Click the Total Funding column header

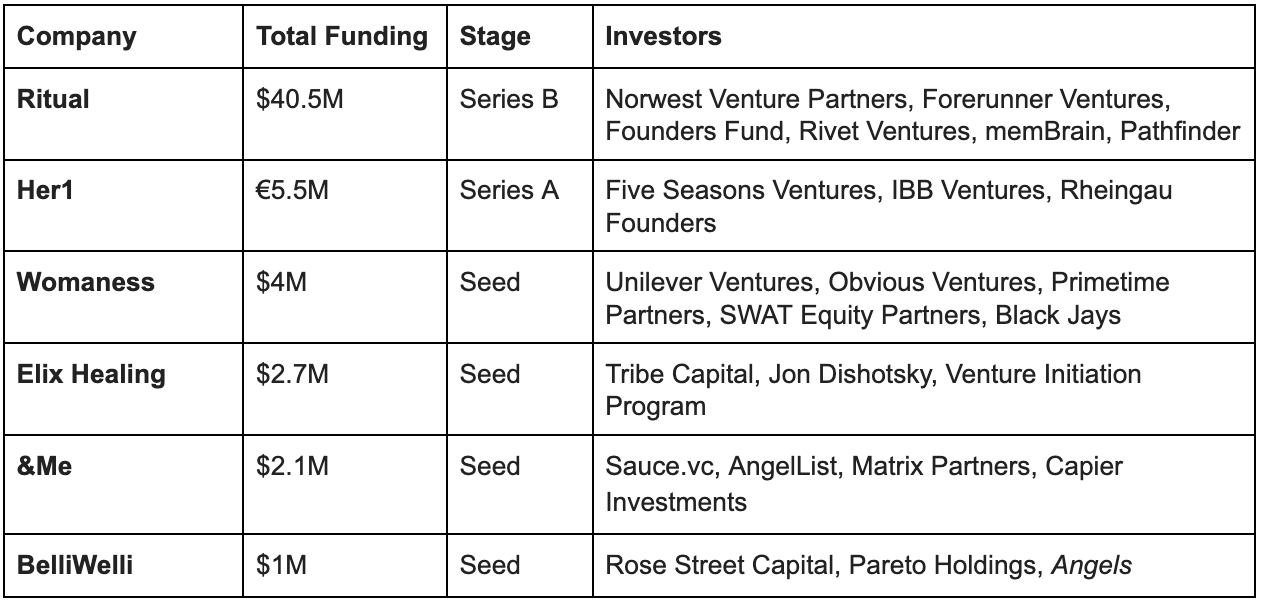pyautogui.click(x=343, y=37)
